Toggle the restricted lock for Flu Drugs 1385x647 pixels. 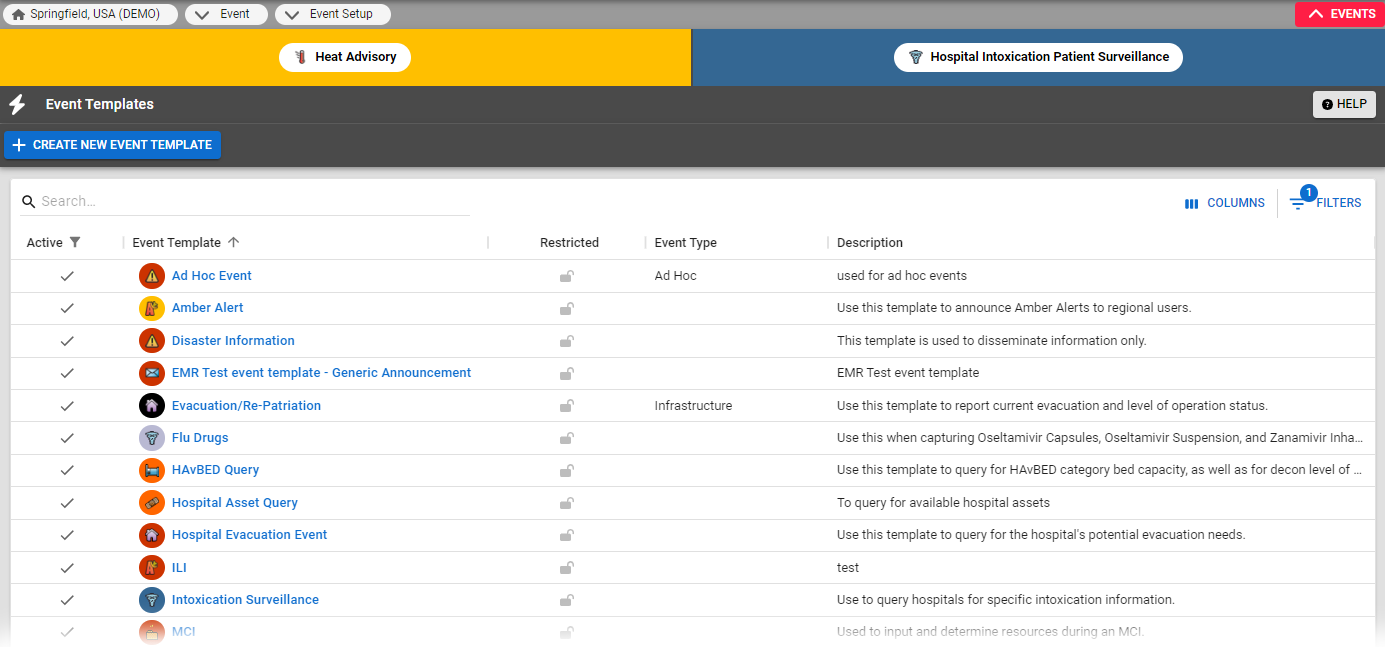567,438
